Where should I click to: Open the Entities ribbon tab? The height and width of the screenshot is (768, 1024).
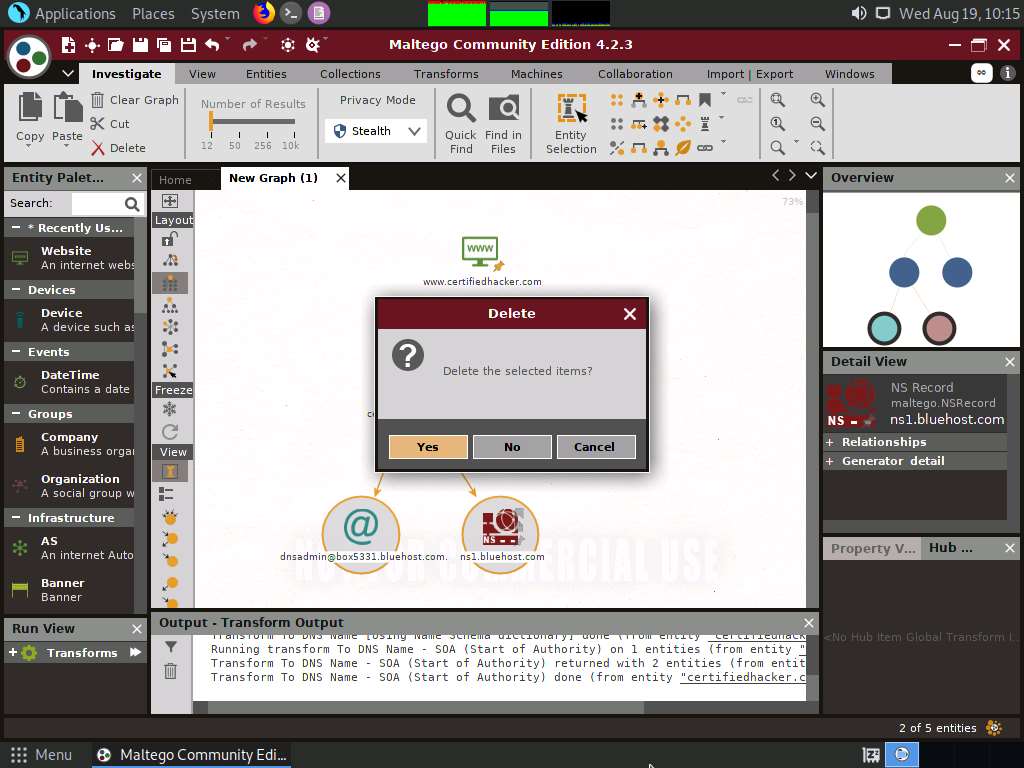coord(266,74)
